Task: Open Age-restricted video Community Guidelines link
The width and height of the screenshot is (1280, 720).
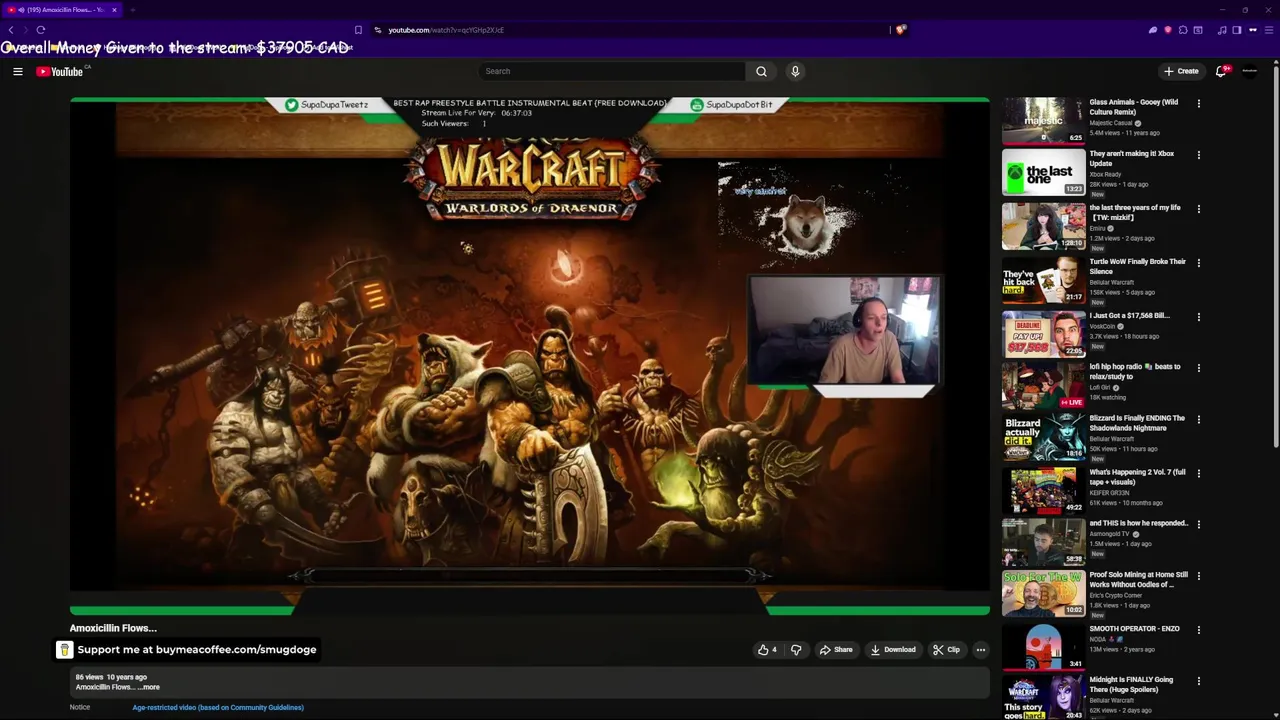Action: coord(218,707)
